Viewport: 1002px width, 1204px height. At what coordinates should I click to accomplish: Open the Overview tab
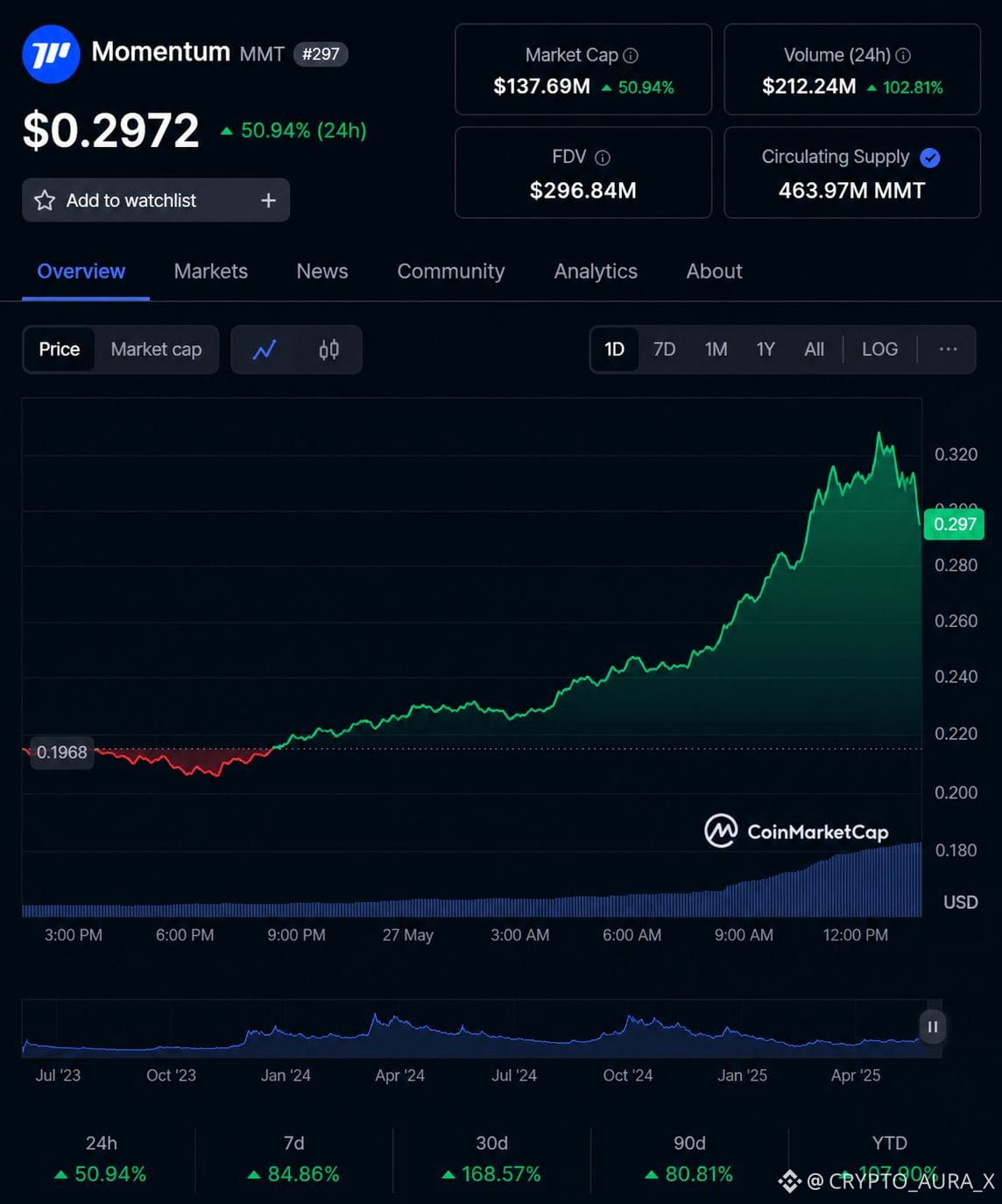(x=81, y=271)
